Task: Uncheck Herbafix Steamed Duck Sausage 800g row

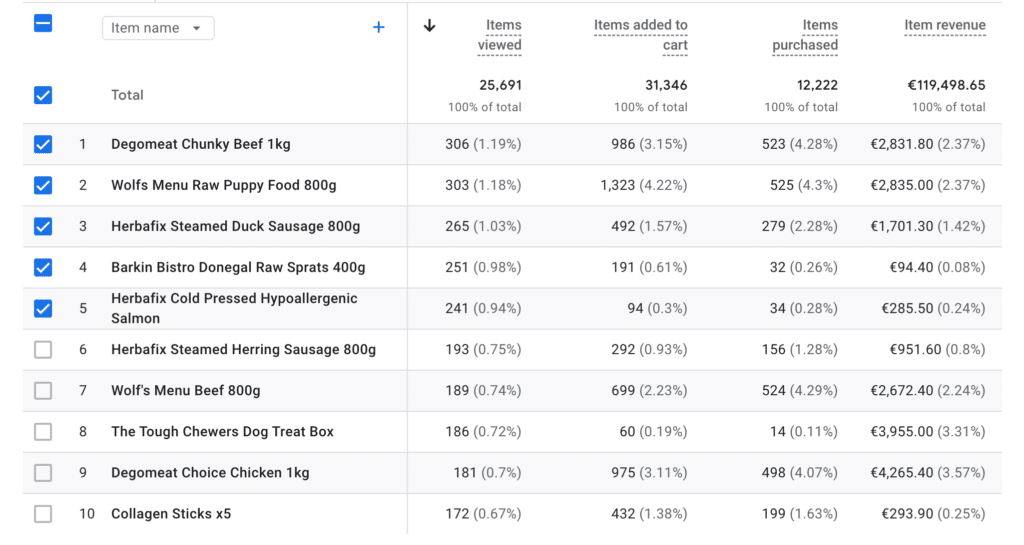Action: click(43, 226)
